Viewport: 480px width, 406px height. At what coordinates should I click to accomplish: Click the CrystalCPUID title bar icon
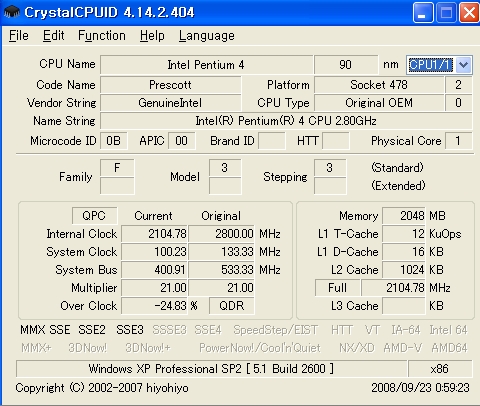[x=12, y=12]
